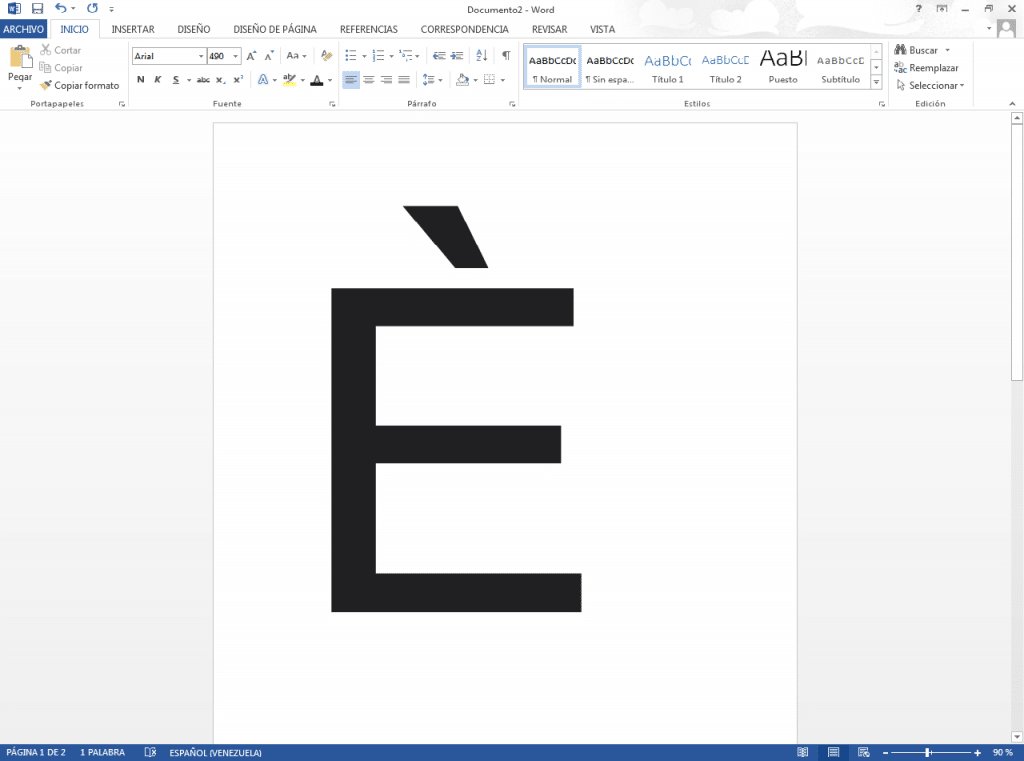Open the bullet list dropdown arrow
This screenshot has width=1024, height=761.
pyautogui.click(x=362, y=56)
